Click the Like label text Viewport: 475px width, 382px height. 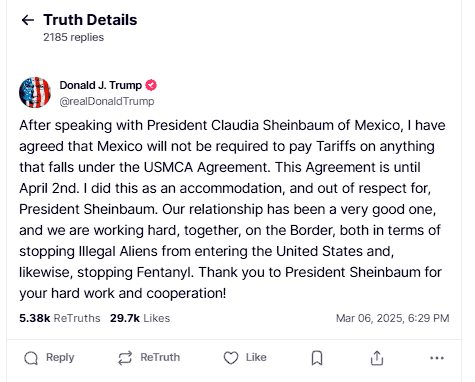click(256, 357)
